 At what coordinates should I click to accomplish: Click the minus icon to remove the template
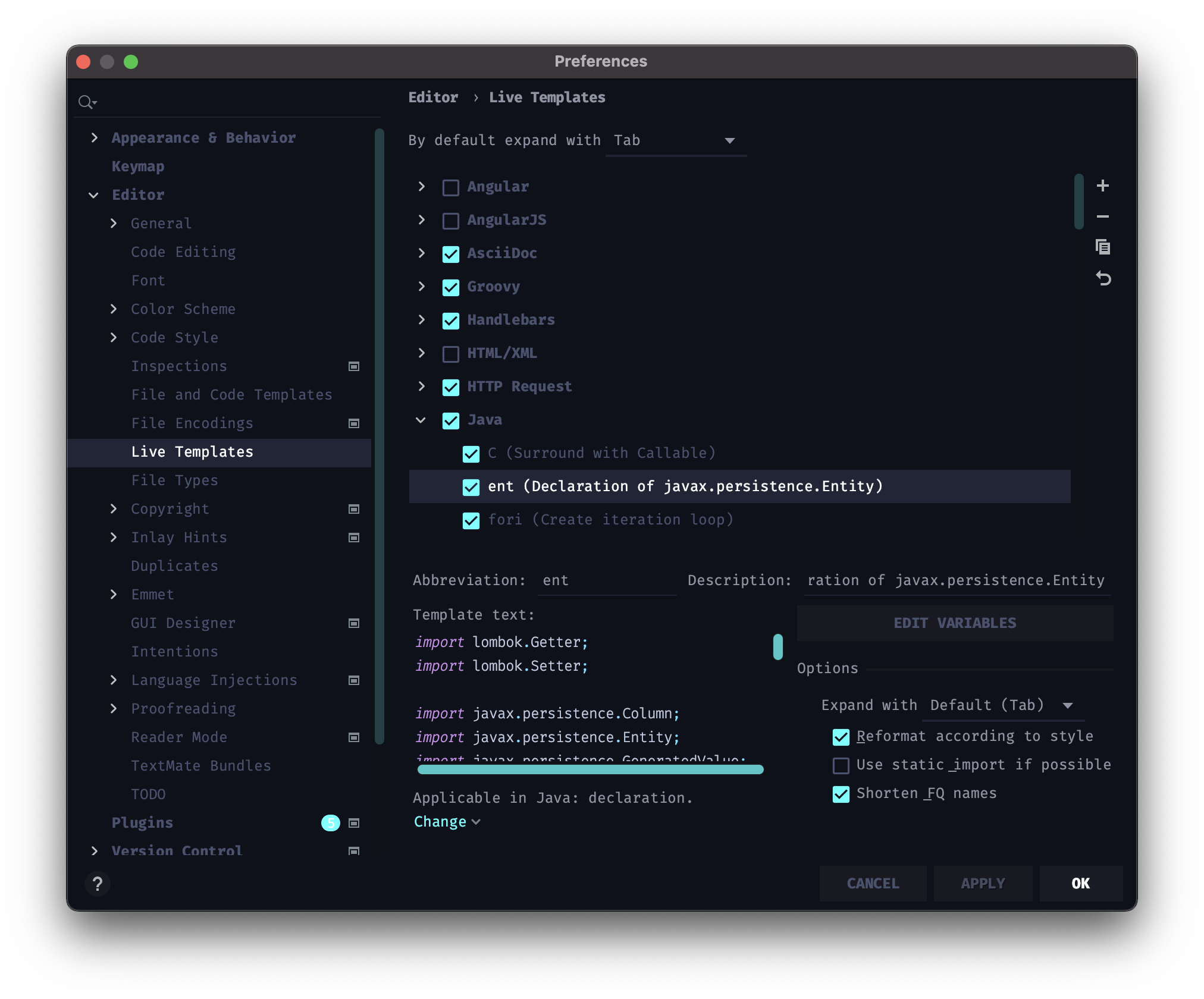(1102, 217)
